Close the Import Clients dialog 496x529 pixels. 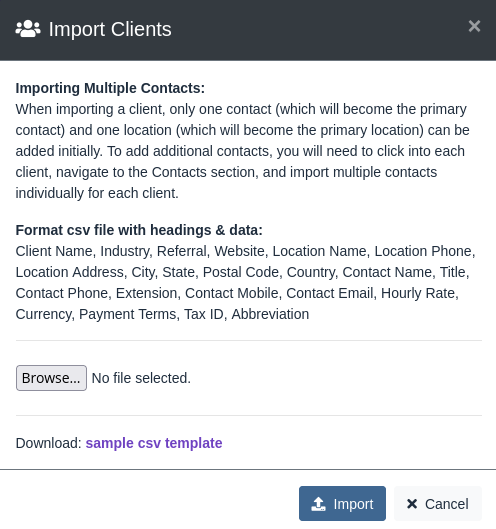[x=474, y=26]
